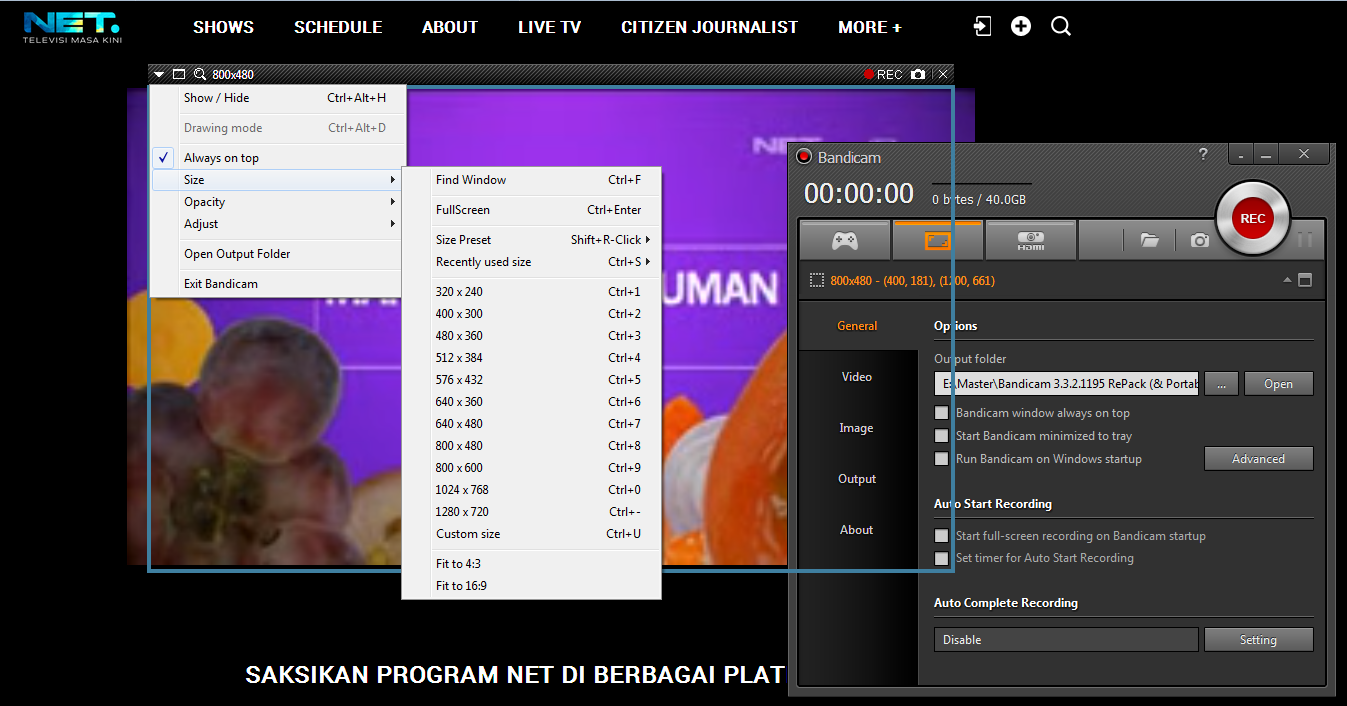Screen dimensions: 1347x706
Task: Check 'Start full-screen recording on Bandicam startup'
Action: coord(941,536)
